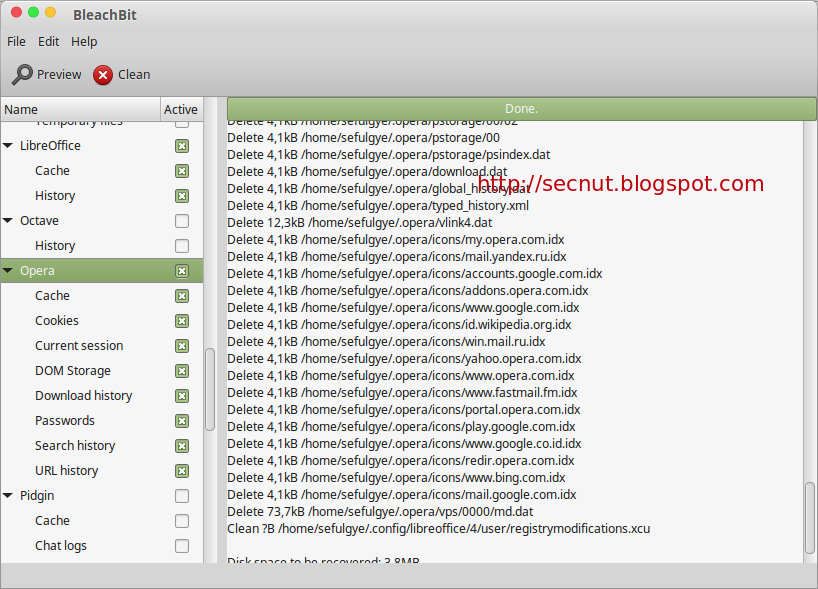Click the vlink4.dat log line

360,223
